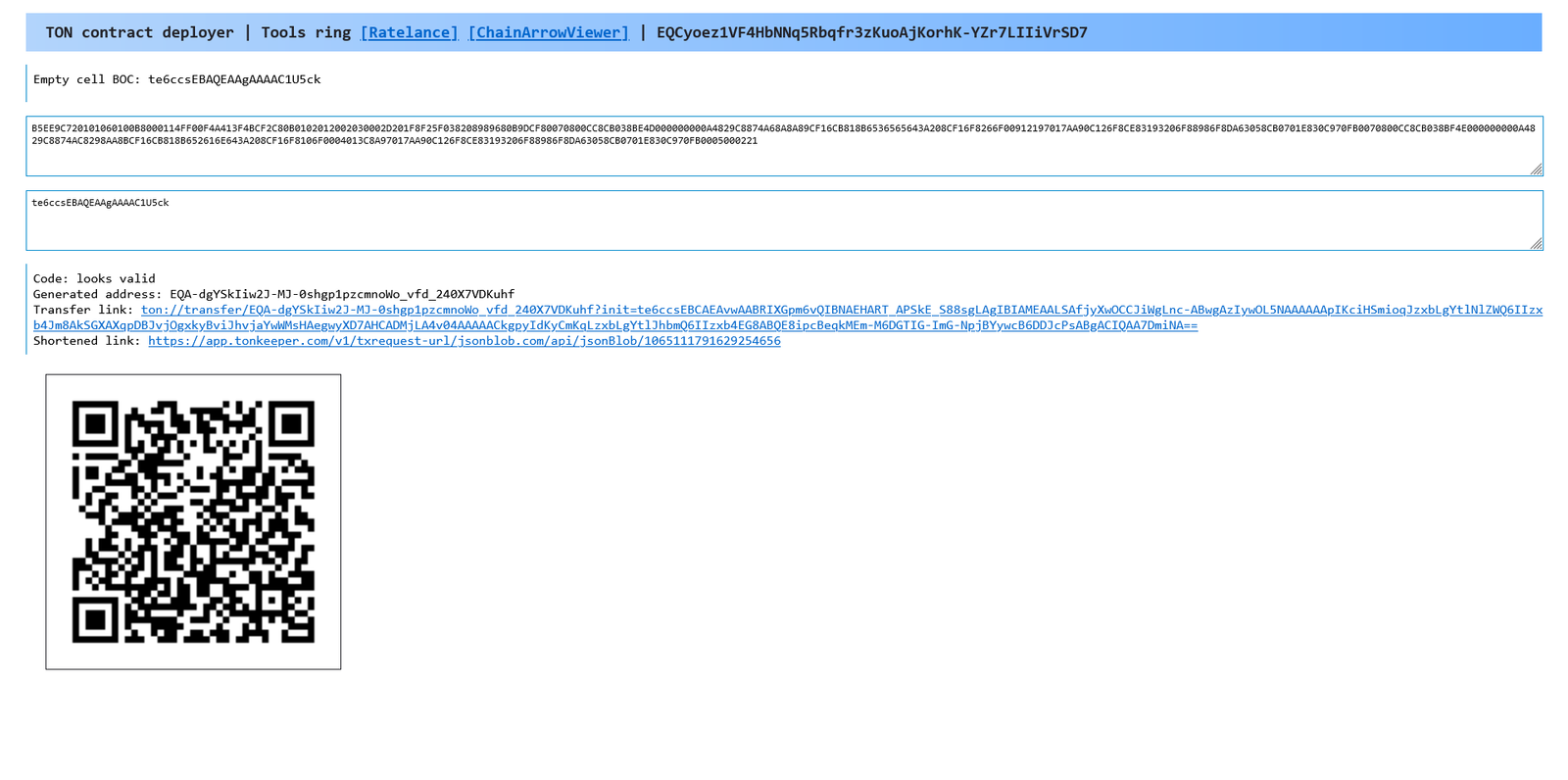Select the generated address EQA-dgYSkIiw2J text
This screenshot has width=1568, height=780.
coord(342,294)
